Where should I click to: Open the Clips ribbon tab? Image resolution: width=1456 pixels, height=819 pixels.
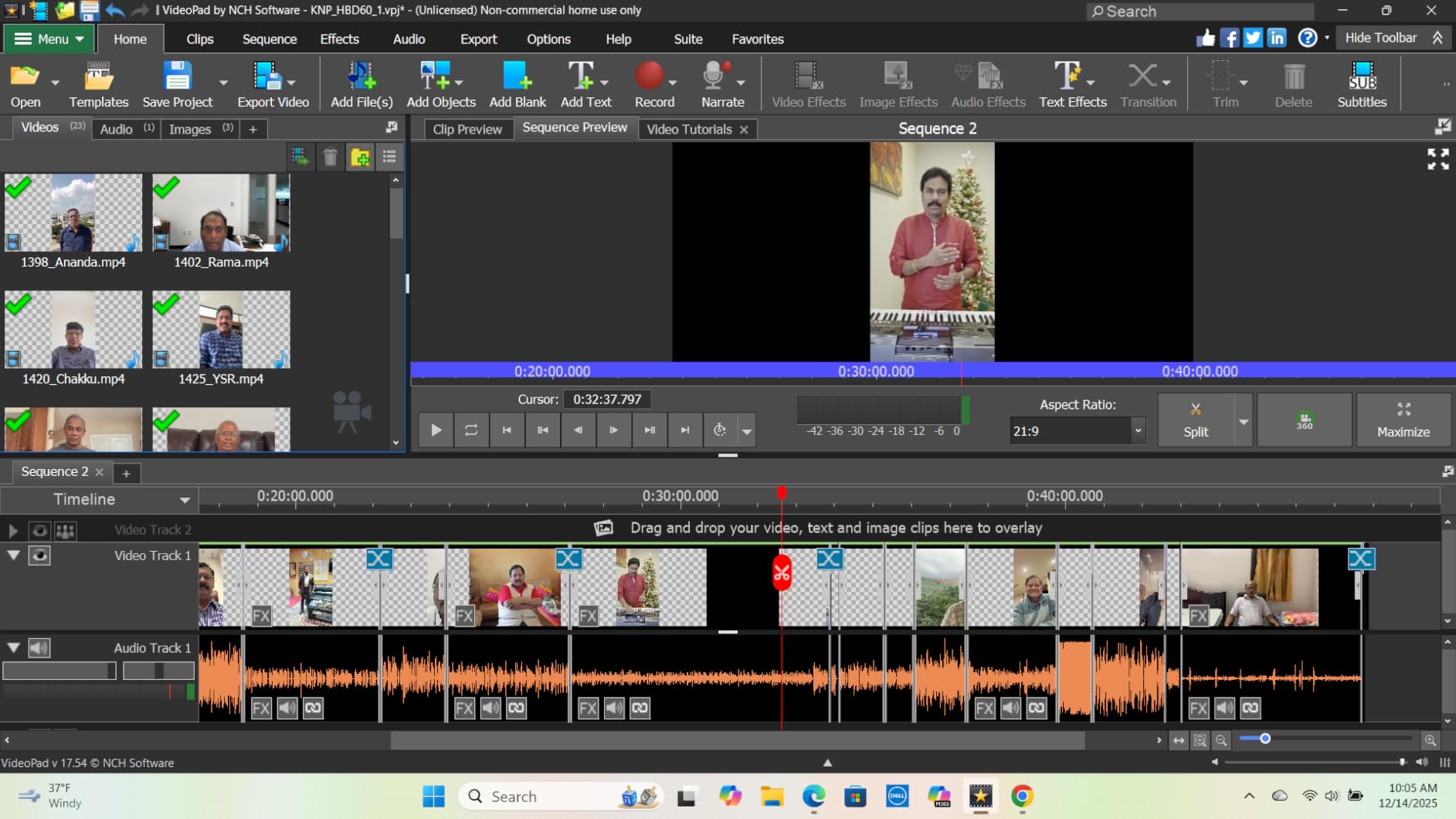tap(200, 39)
